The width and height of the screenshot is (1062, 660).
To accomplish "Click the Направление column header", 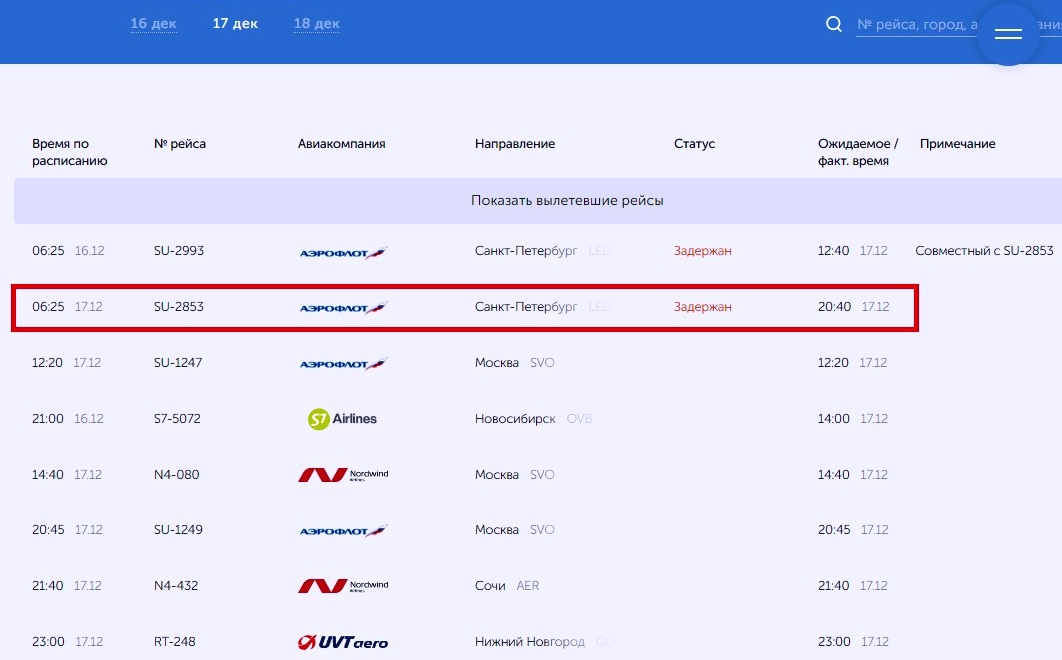I will pos(515,144).
